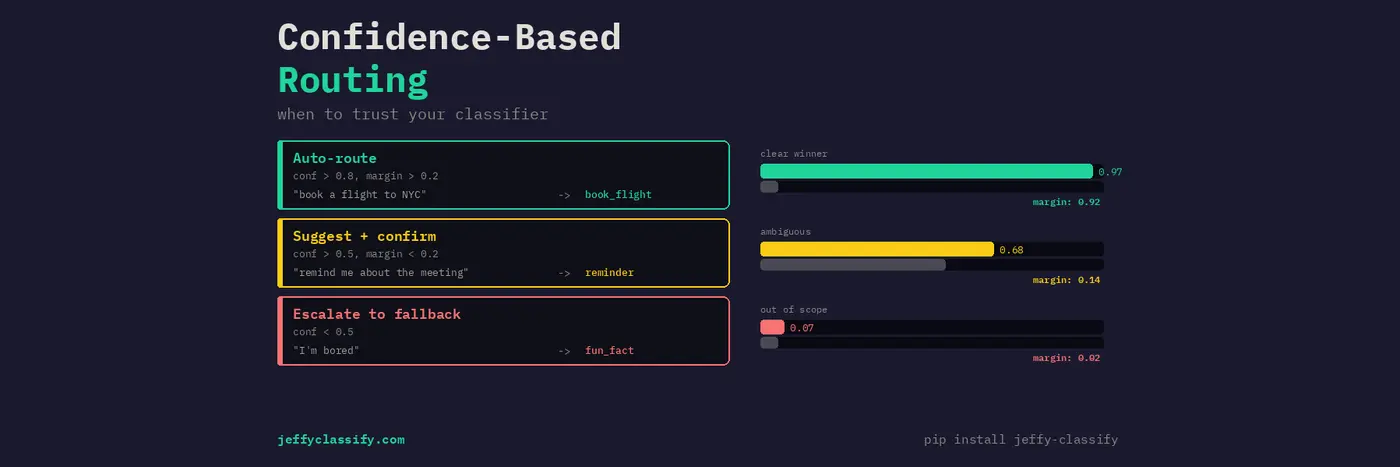Click the "I'm bored" example
The height and width of the screenshot is (467, 1400).
[326, 350]
